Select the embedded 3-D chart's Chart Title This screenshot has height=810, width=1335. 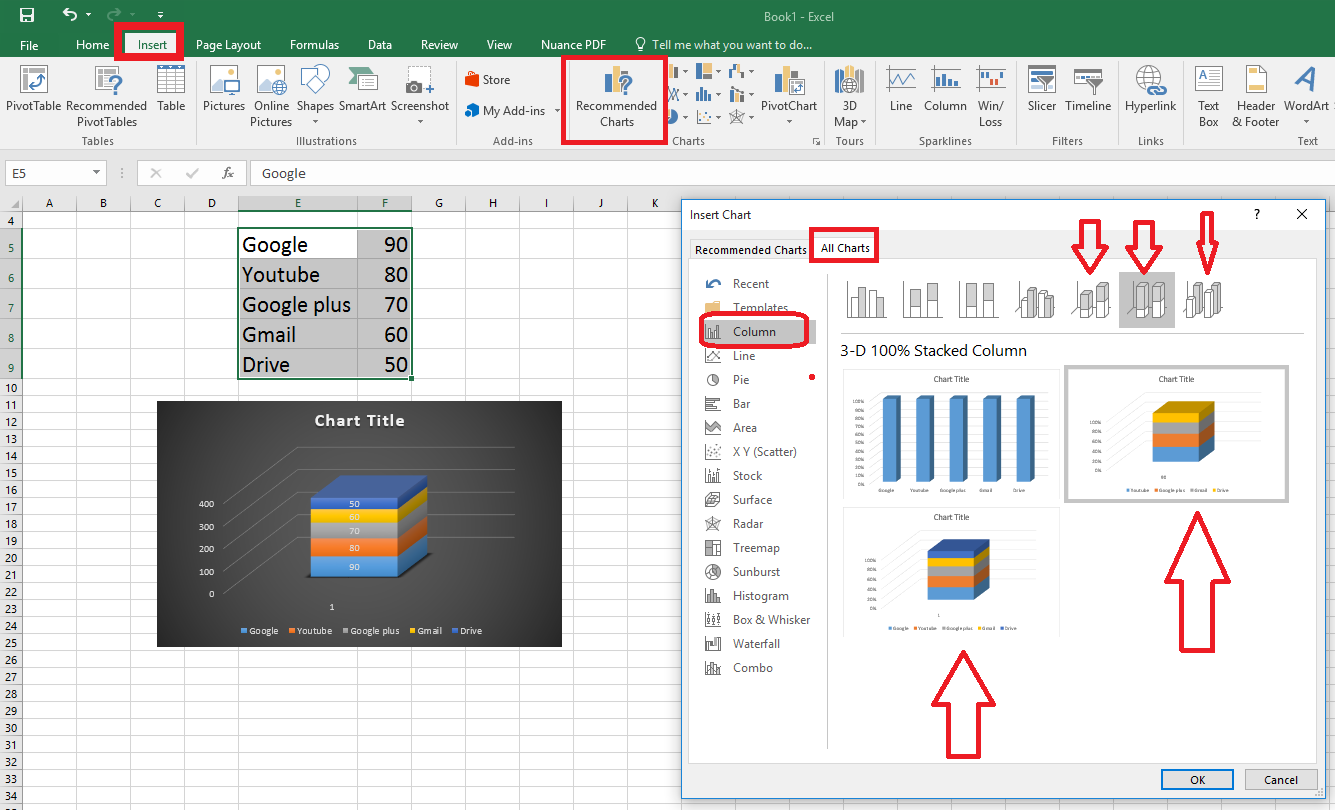360,420
